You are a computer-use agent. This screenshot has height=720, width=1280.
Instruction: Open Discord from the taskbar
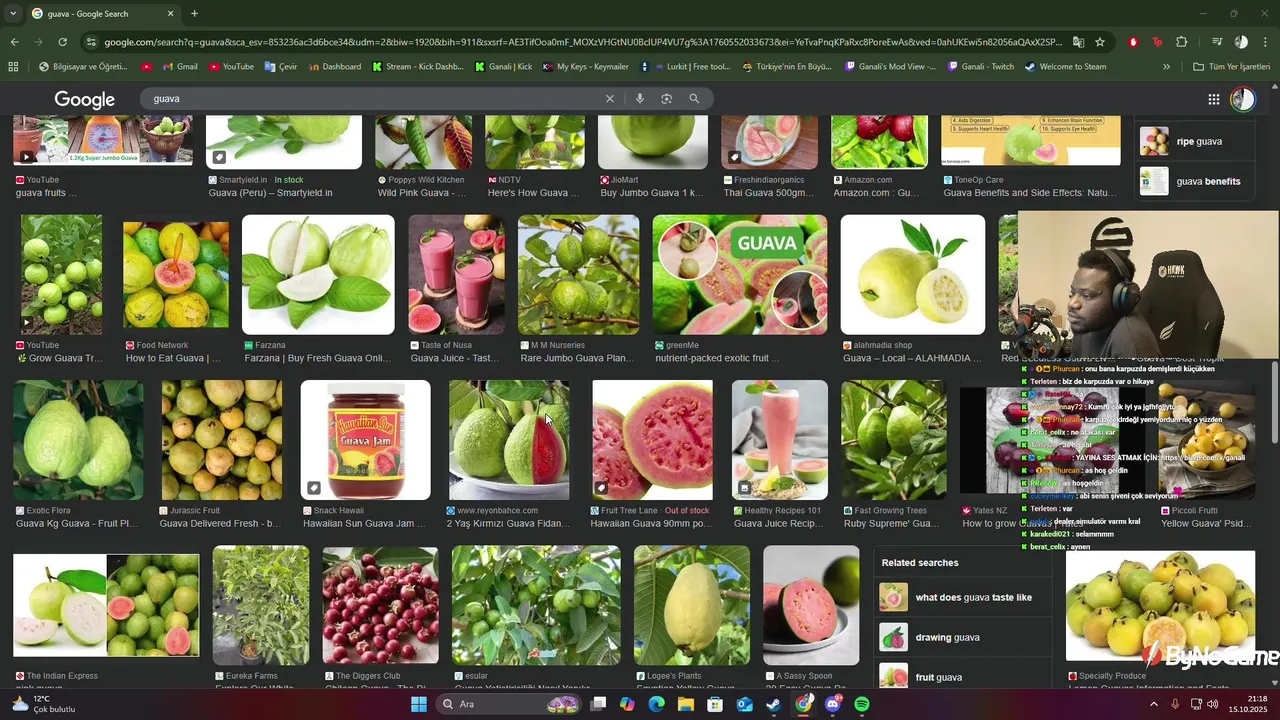tap(833, 705)
